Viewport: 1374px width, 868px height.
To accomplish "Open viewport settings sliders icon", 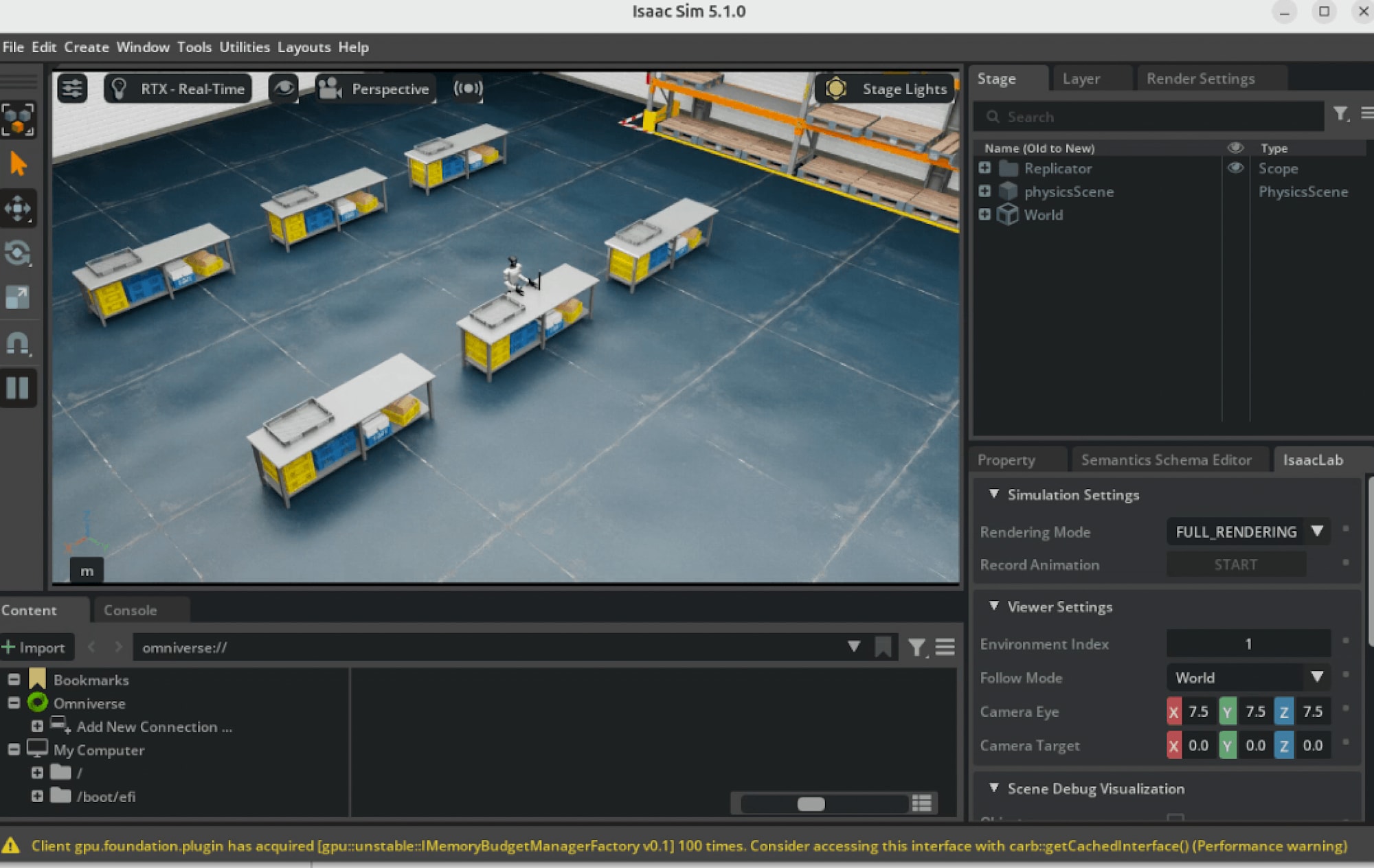I will 72,89.
